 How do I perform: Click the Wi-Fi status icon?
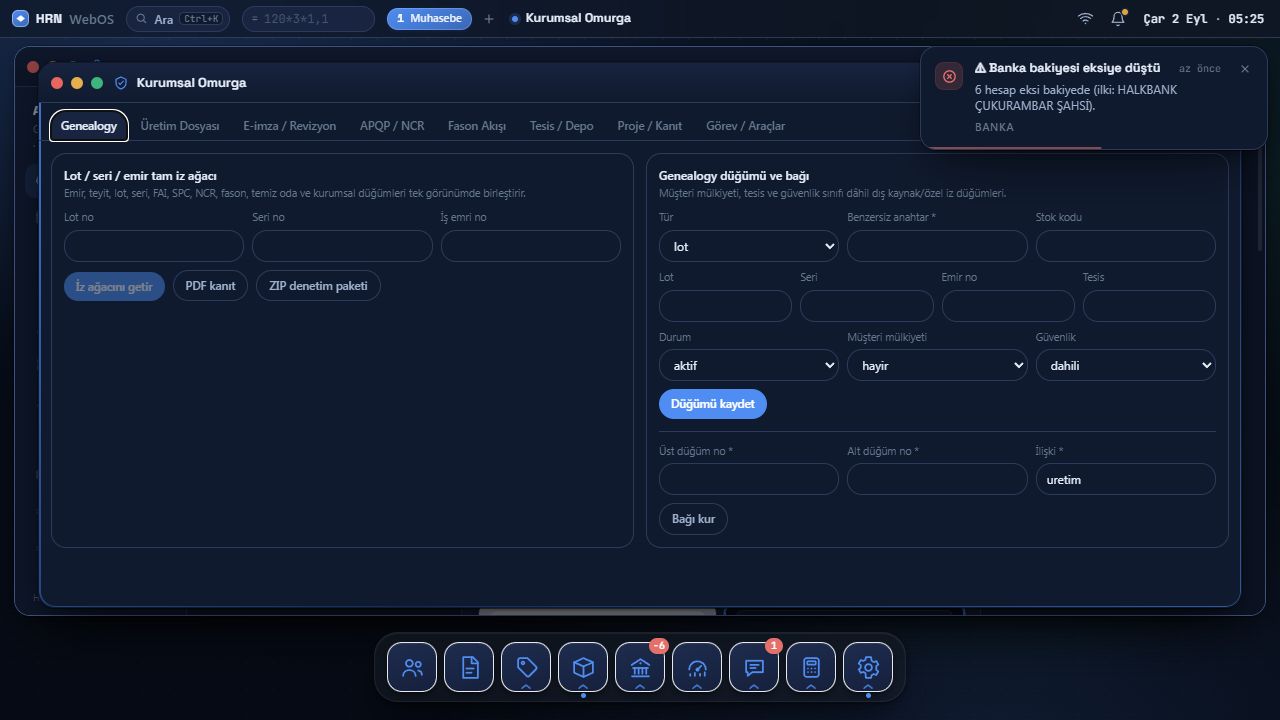pyautogui.click(x=1085, y=18)
